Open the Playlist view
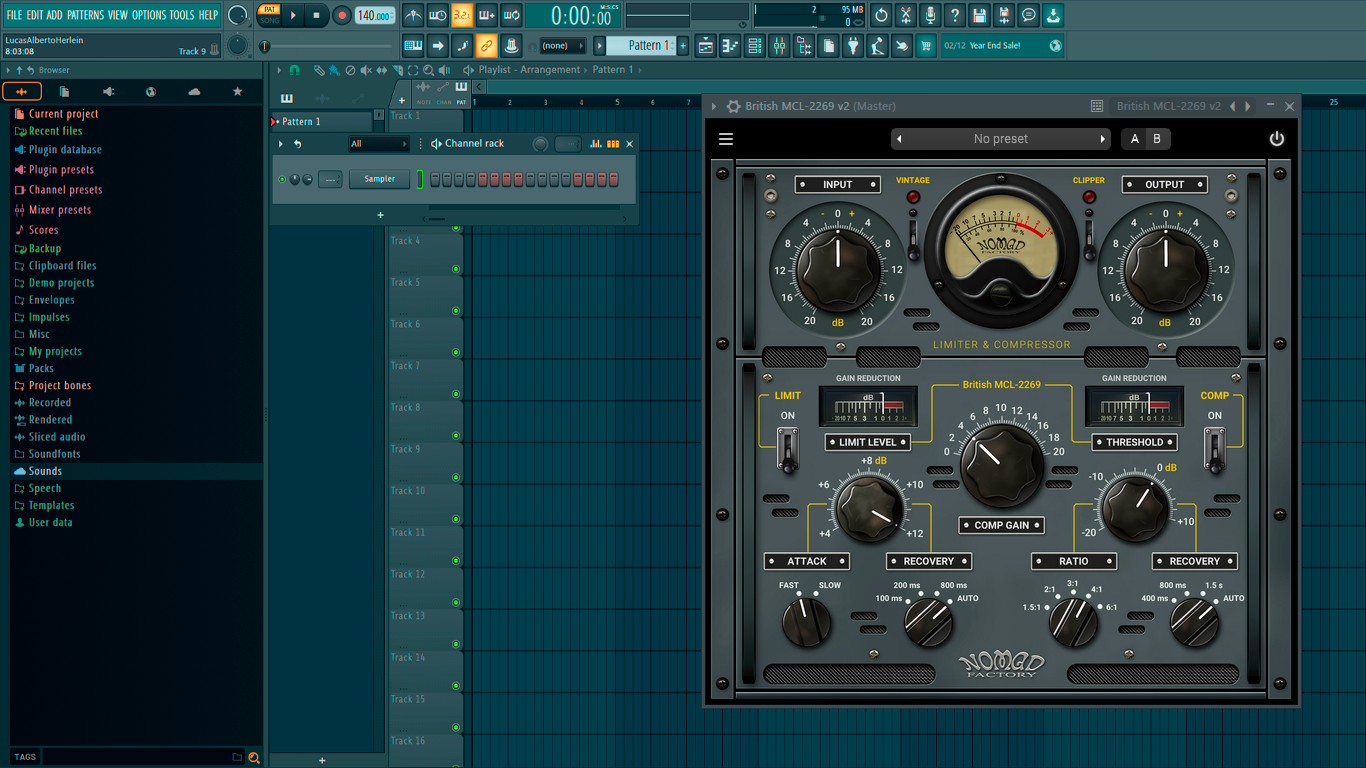 705,46
